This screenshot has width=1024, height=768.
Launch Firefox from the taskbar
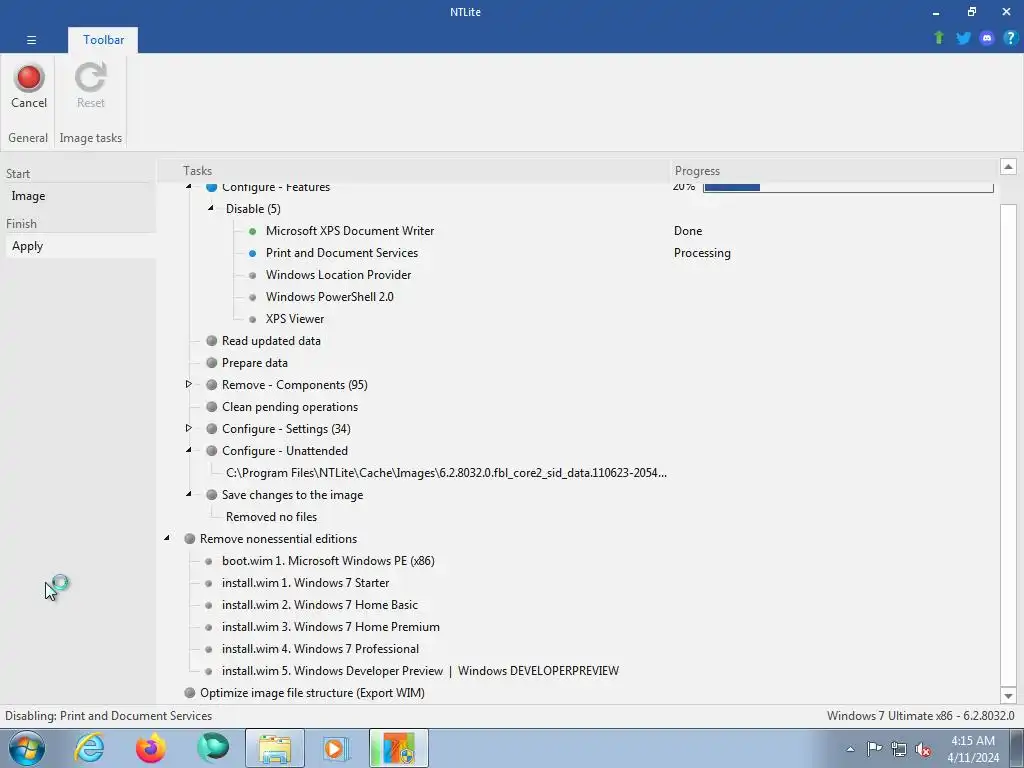[x=151, y=748]
